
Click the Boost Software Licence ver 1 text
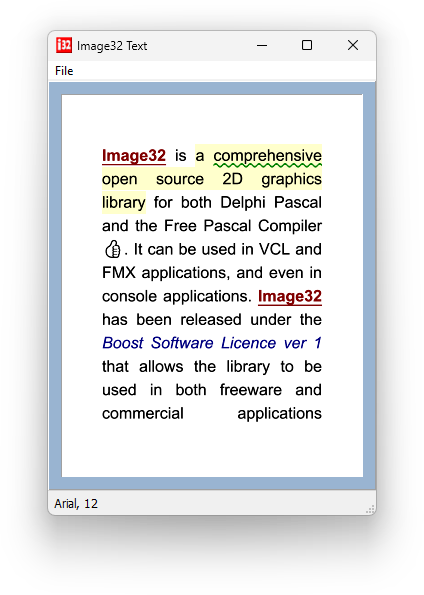[x=212, y=343]
